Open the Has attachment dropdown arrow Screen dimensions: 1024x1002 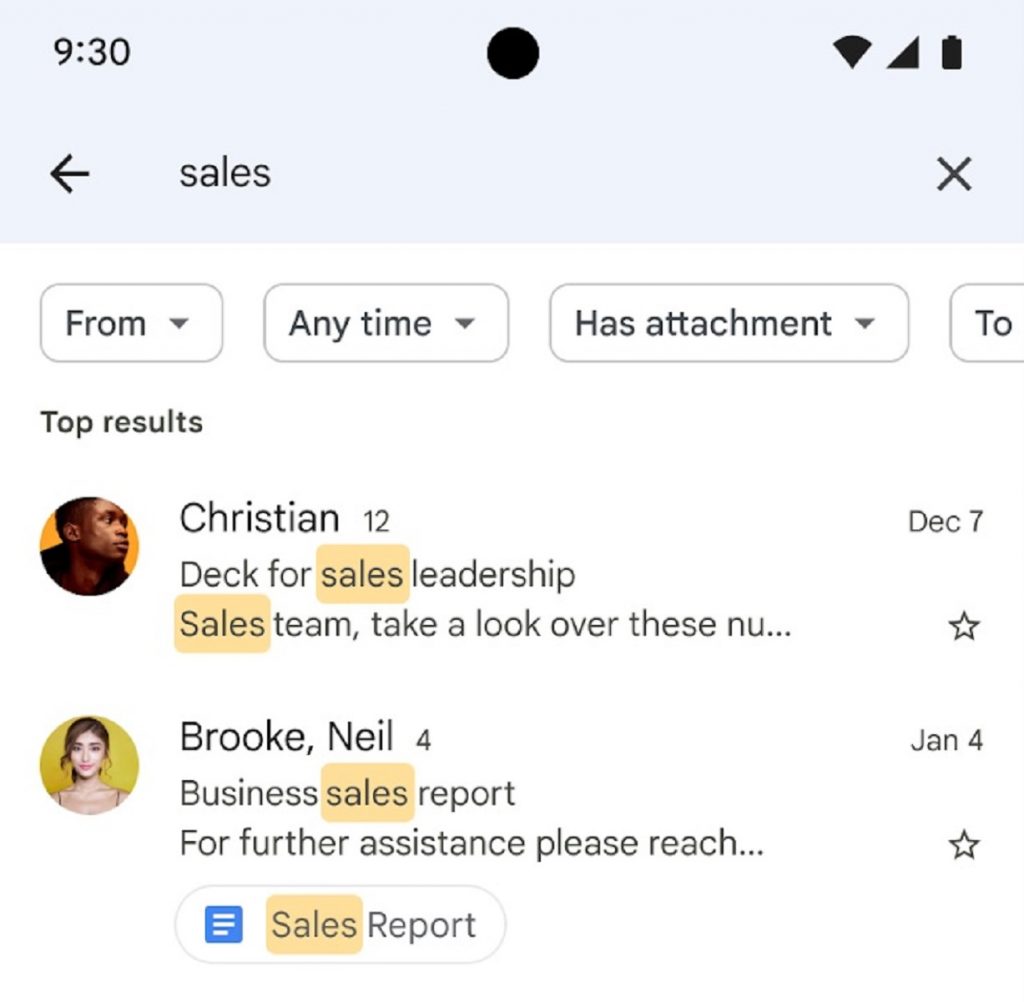pos(866,323)
